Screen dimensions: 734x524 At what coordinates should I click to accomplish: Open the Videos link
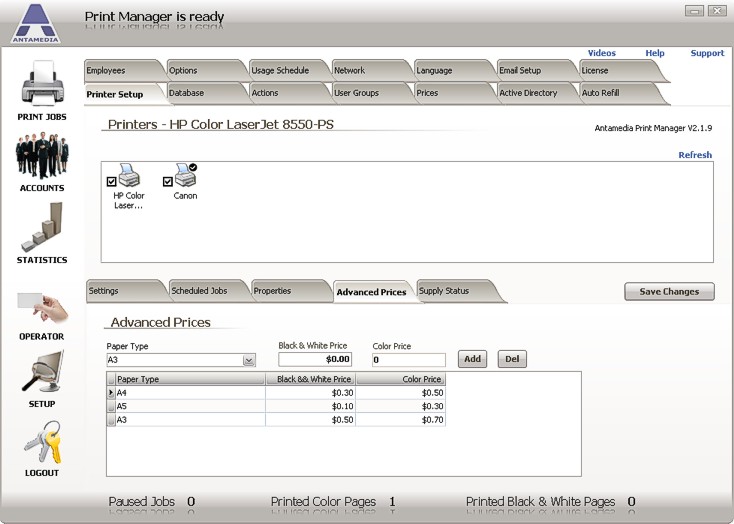pyautogui.click(x=602, y=53)
